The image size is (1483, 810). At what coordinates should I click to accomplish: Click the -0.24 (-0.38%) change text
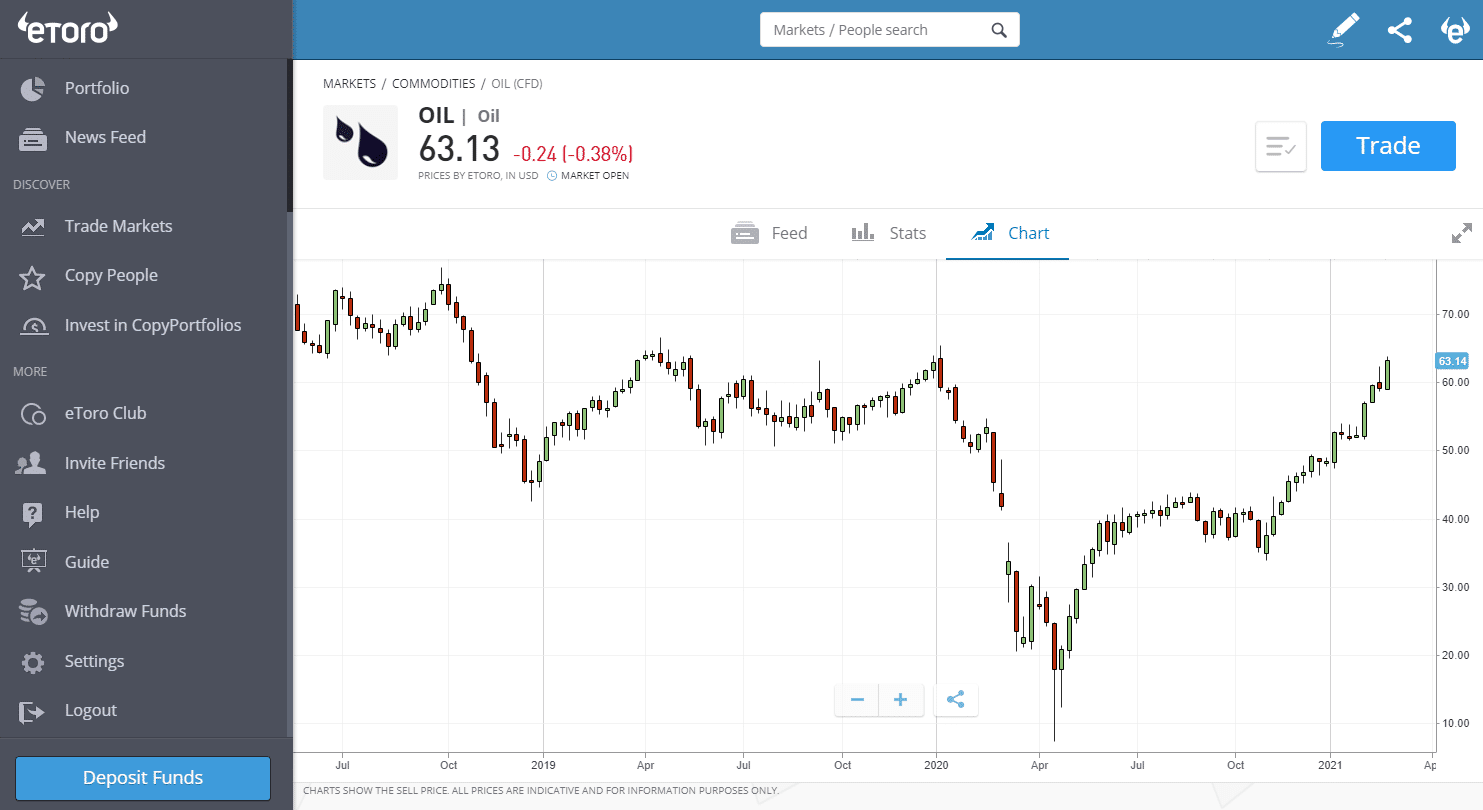coord(573,154)
